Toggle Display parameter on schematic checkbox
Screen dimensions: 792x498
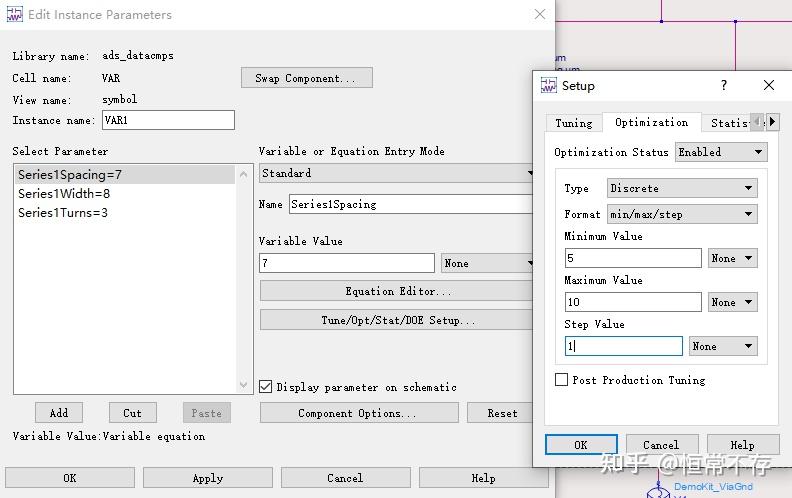(x=266, y=387)
